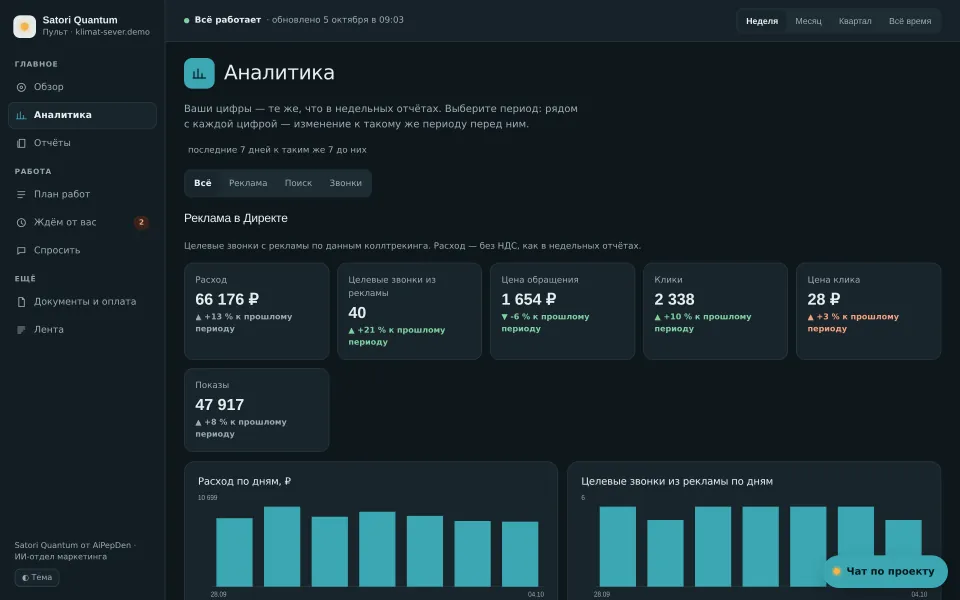Click the 10 699 axis label
This screenshot has width=960, height=600.
click(208, 498)
